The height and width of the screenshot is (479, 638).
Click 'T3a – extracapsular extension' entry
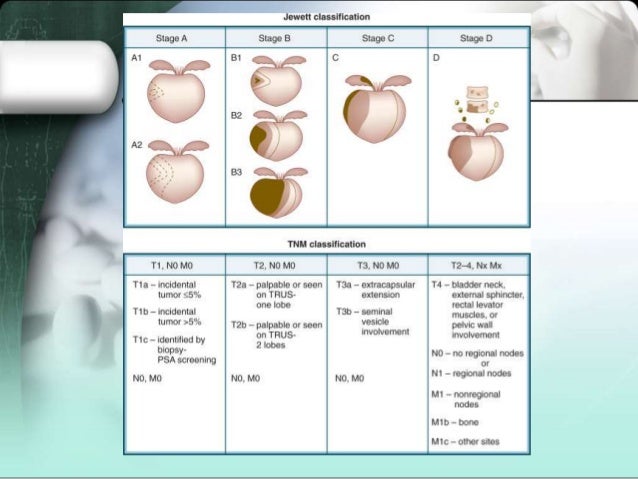(376, 290)
